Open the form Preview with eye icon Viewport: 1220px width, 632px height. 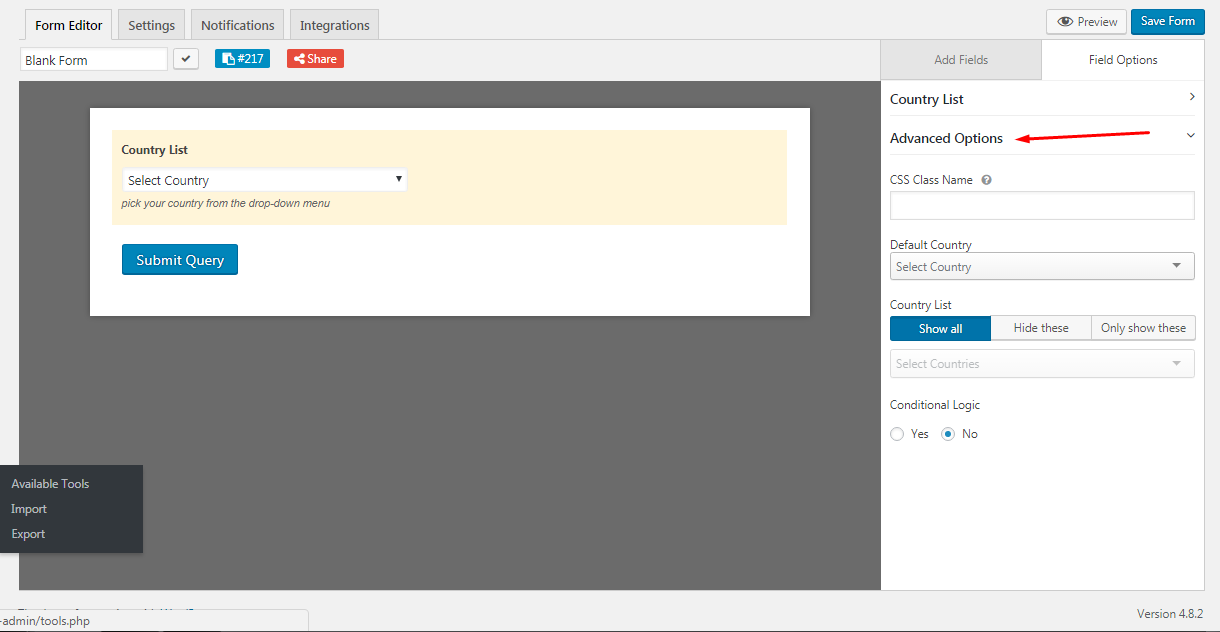coord(1086,22)
